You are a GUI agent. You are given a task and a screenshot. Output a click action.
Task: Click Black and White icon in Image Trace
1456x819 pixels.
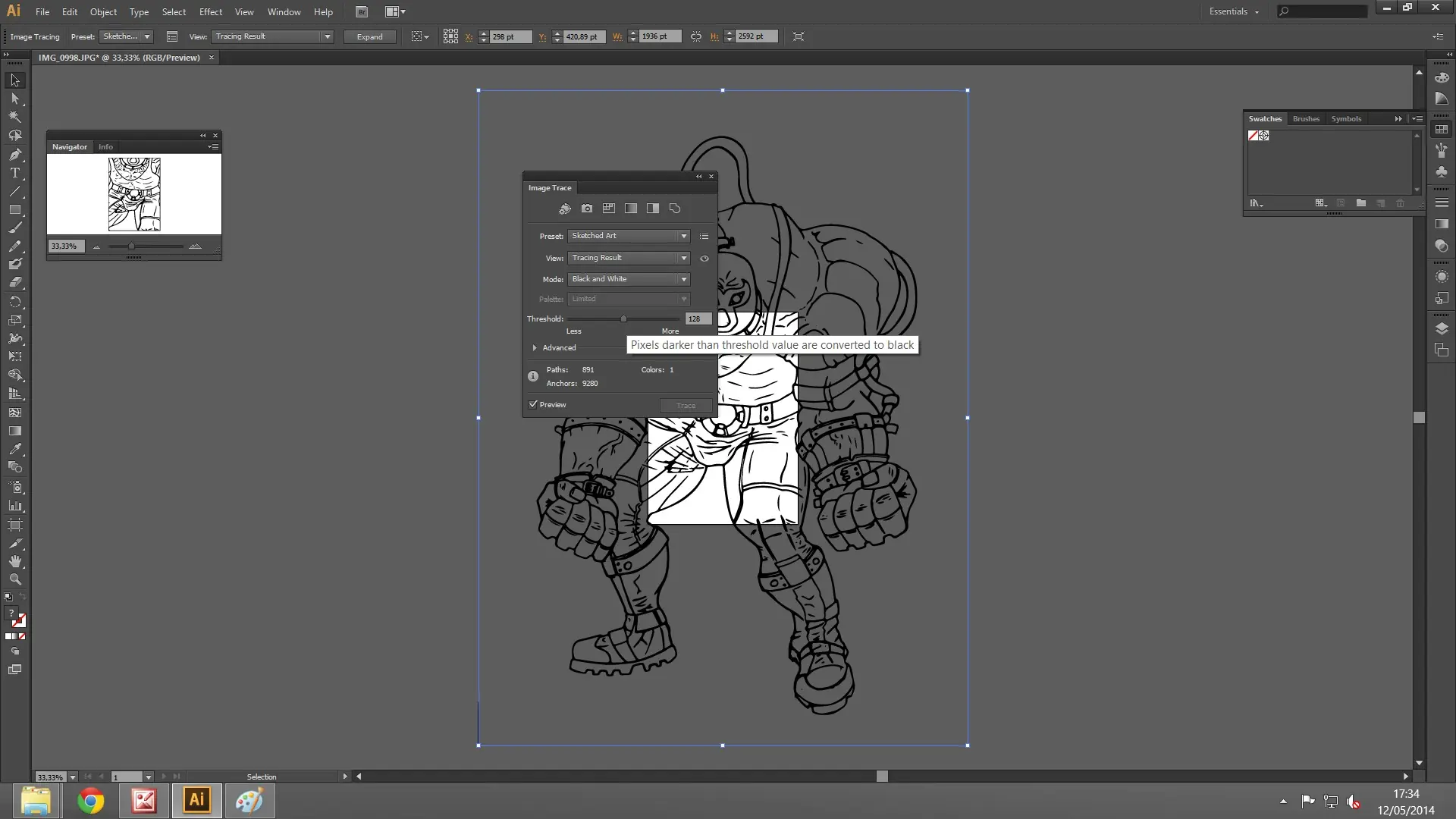click(x=652, y=209)
